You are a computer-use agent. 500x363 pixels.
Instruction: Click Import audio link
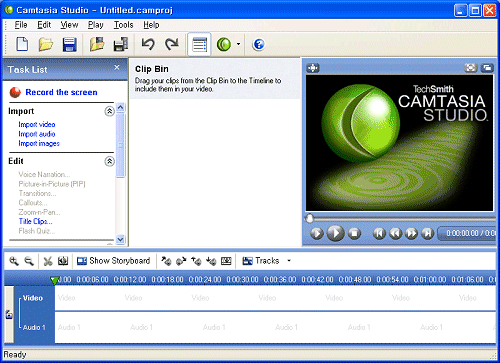[x=37, y=134]
